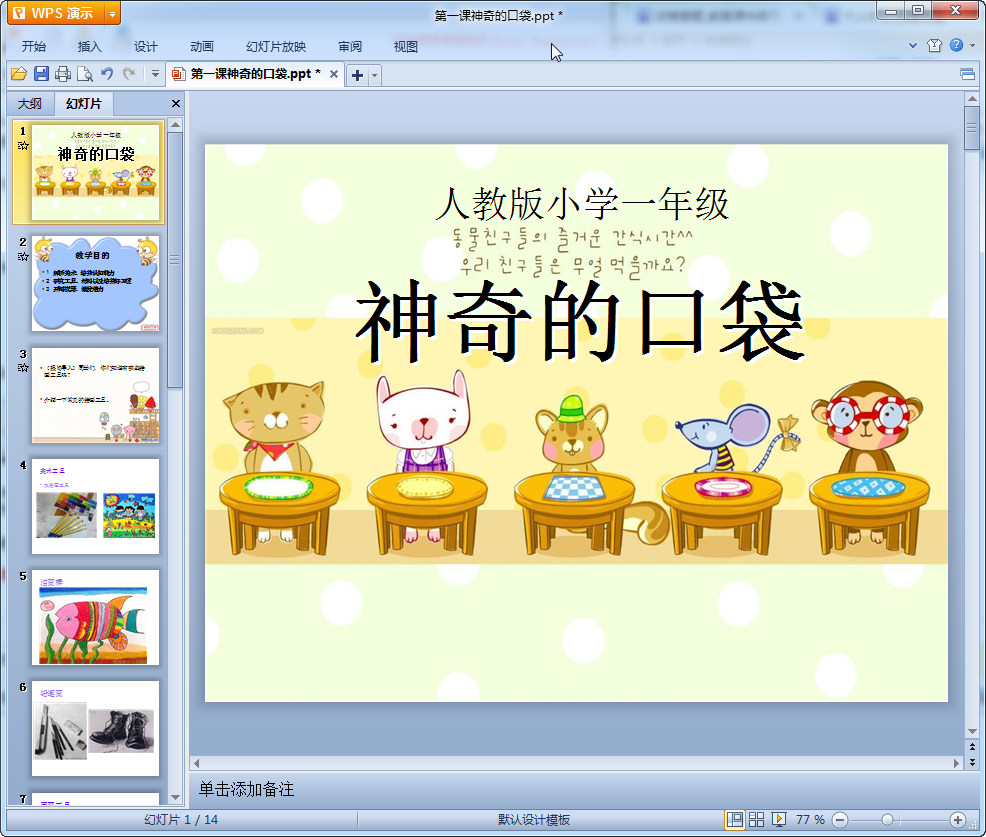
Task: Open the 视图 ribbon tab
Action: click(406, 47)
